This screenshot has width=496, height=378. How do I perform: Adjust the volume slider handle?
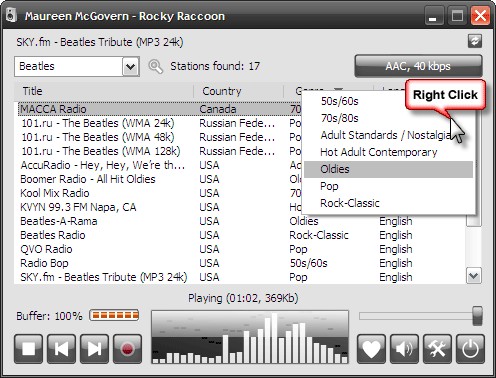pos(477,316)
